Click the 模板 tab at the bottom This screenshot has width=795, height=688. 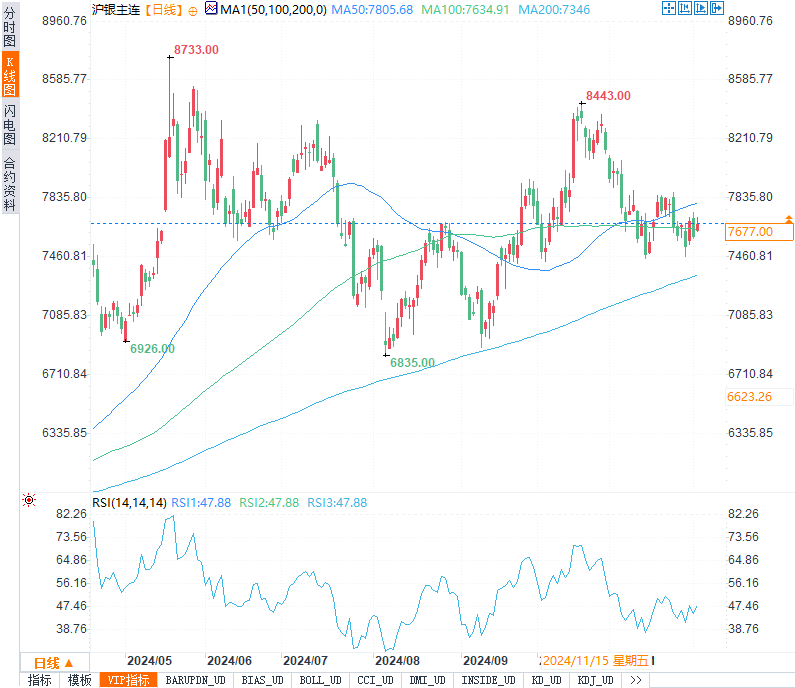pyautogui.click(x=79, y=680)
